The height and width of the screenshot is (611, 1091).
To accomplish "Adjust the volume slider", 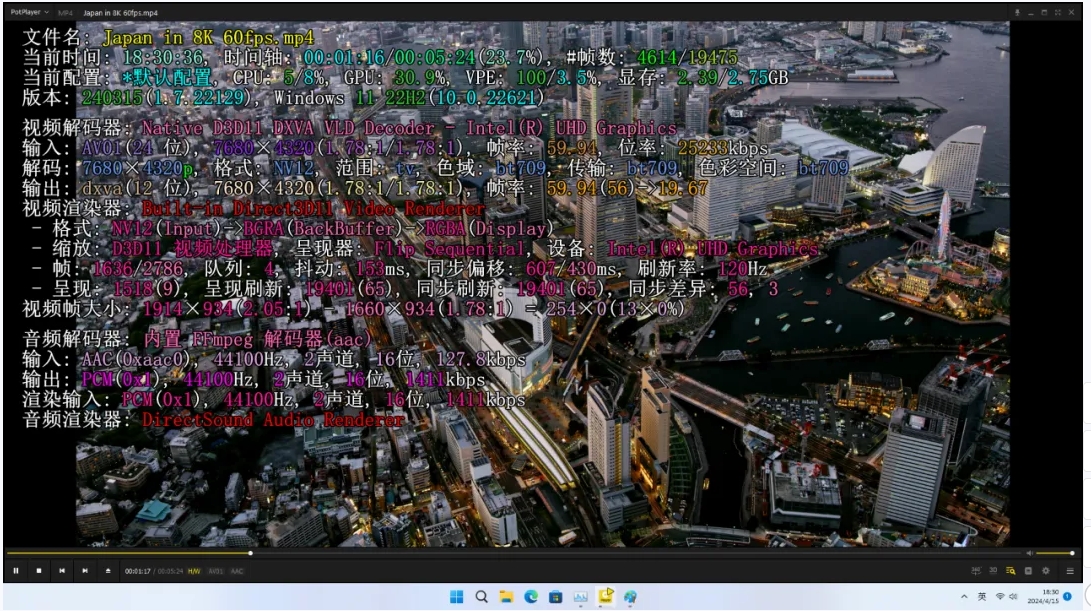I will 1055,553.
